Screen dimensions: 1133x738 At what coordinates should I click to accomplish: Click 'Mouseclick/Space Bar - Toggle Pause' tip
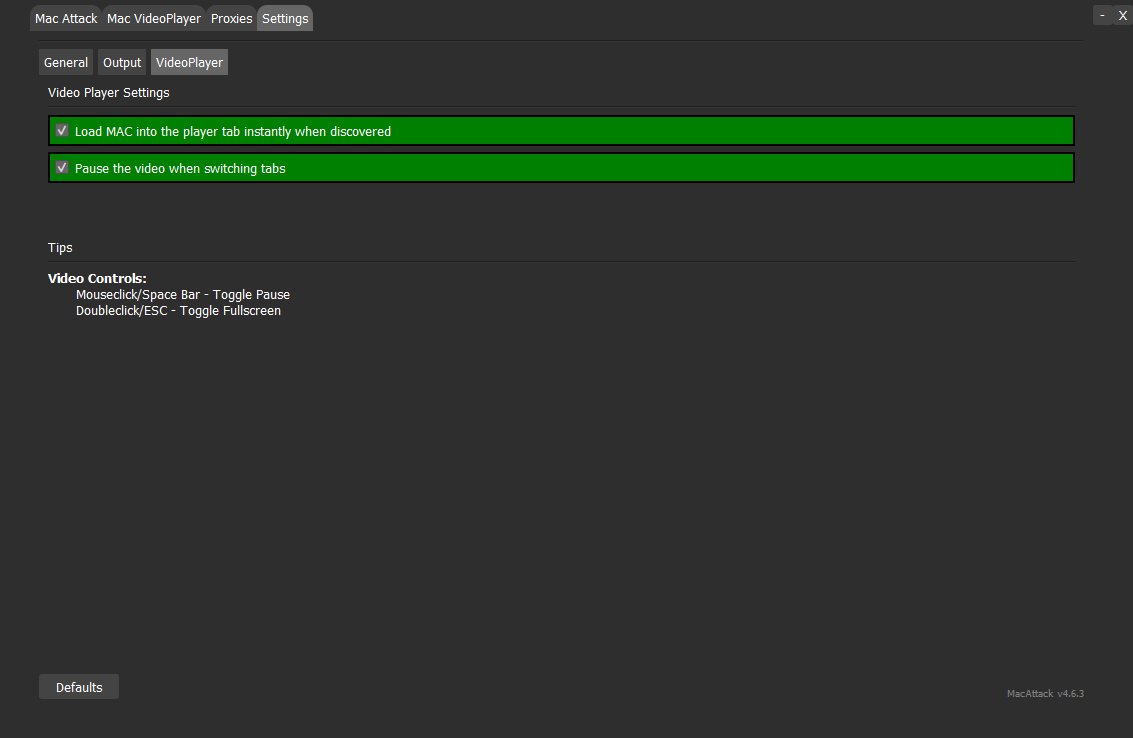click(183, 294)
